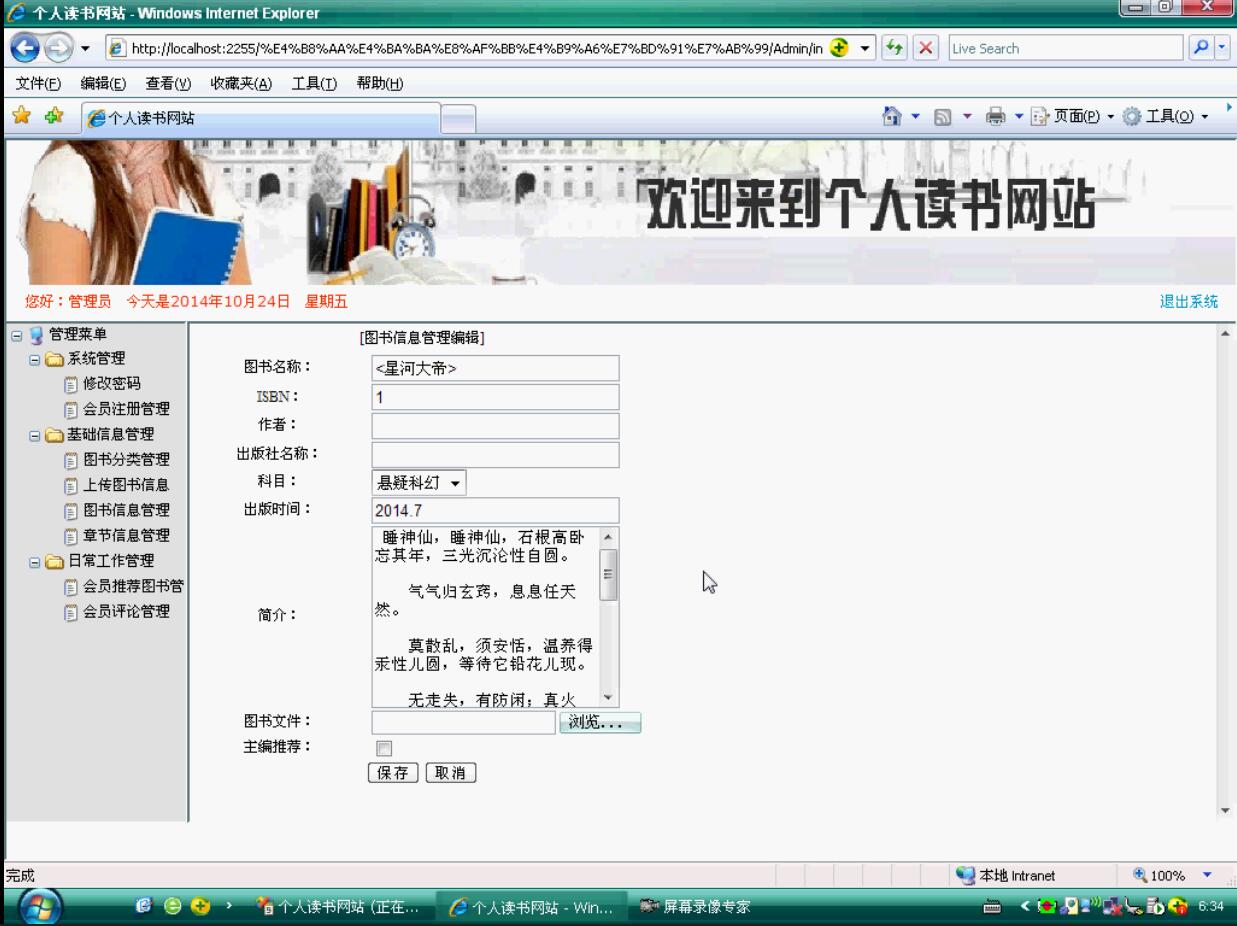The image size is (1237, 926).
Task: Select the 个人读书网站 browser tab
Action: pyautogui.click(x=261, y=118)
